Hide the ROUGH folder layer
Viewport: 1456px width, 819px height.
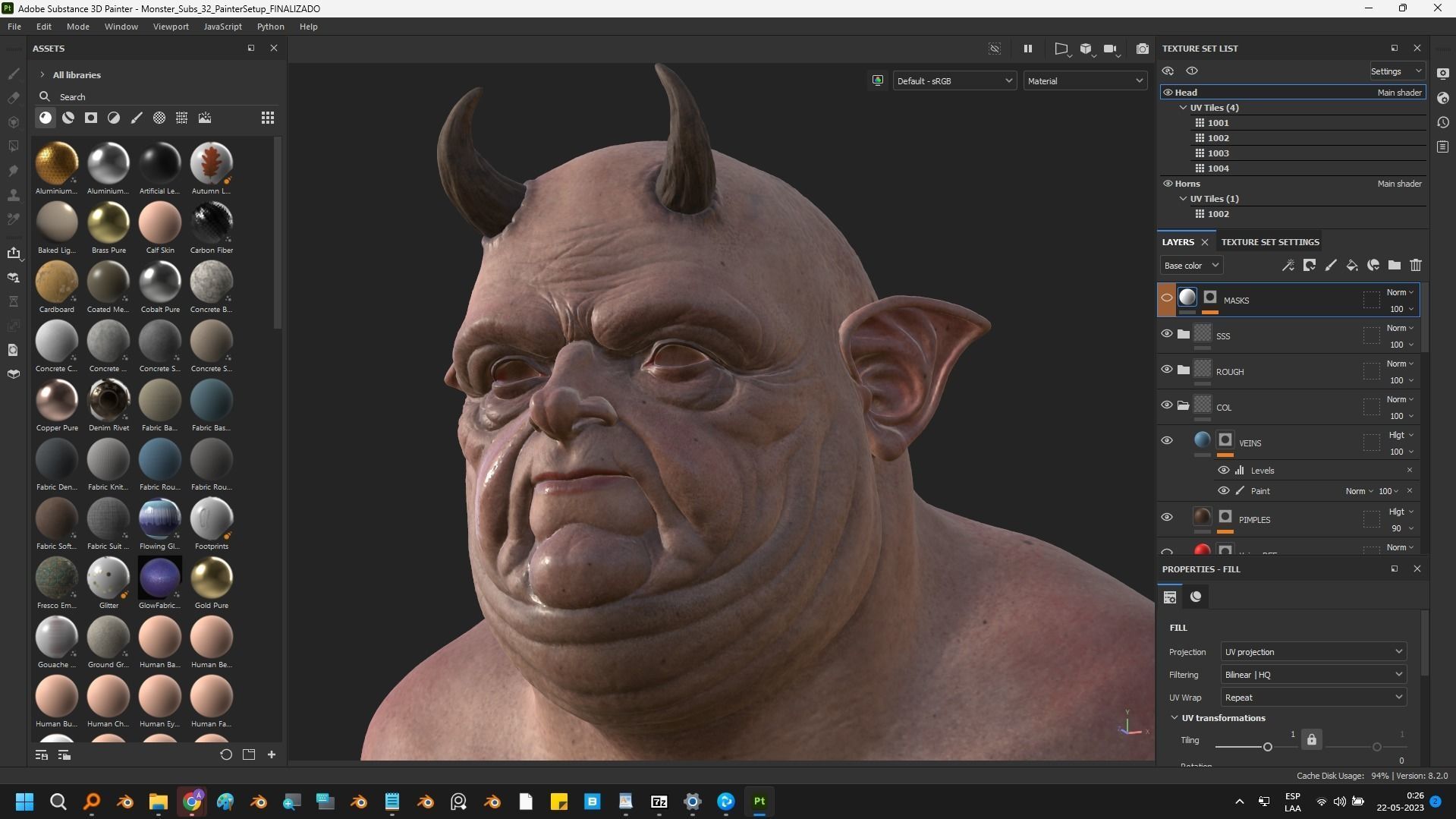point(1167,370)
